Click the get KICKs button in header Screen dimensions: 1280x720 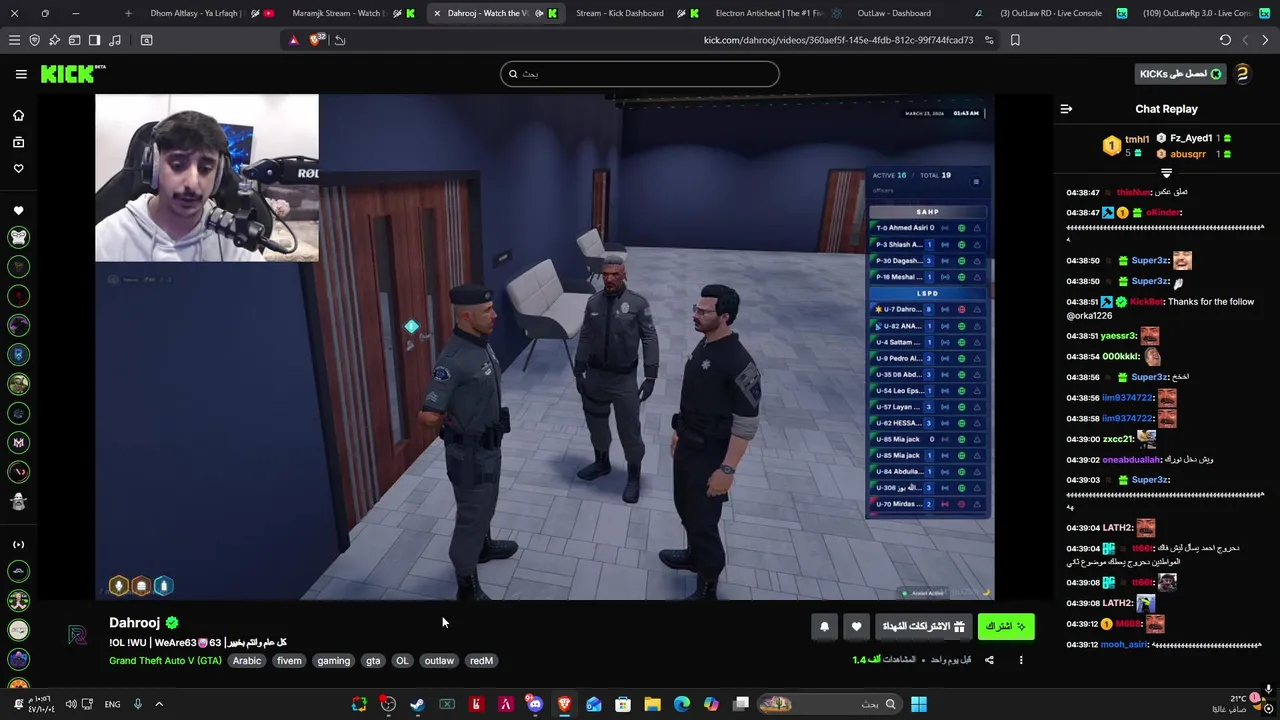[x=1181, y=74]
